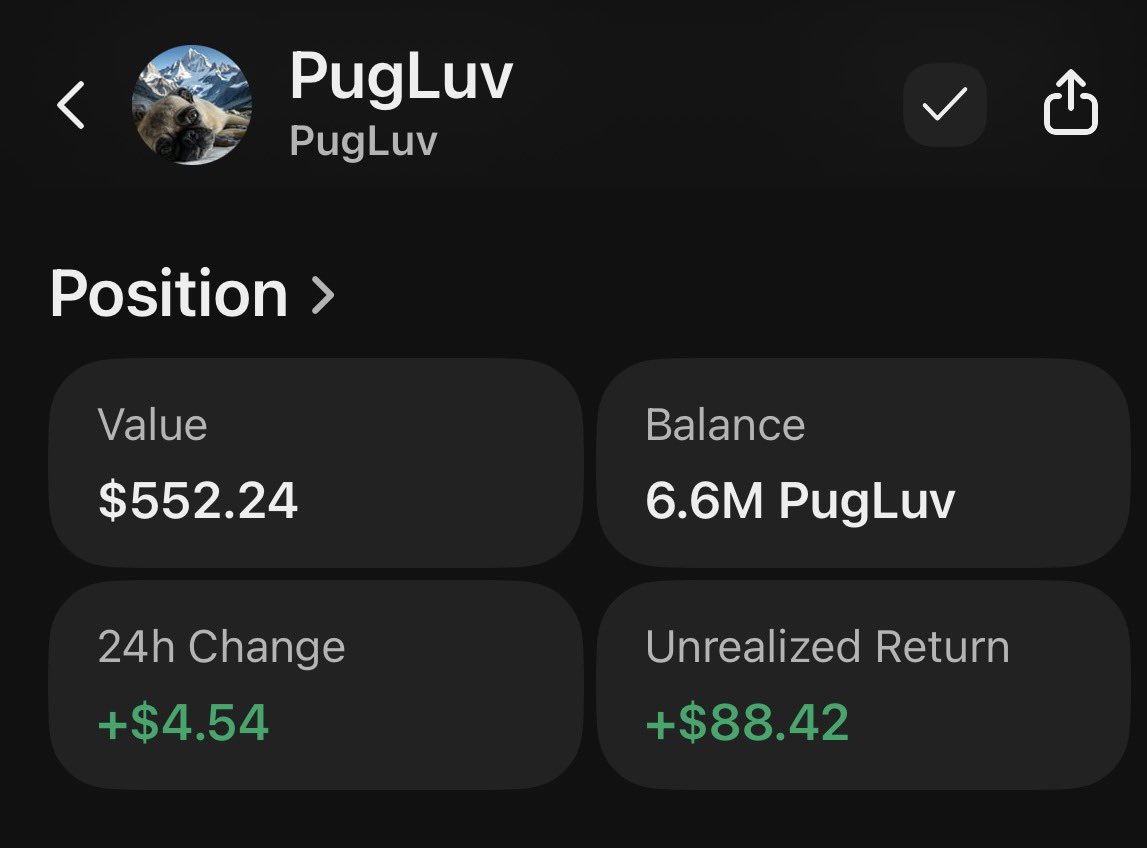
Task: Tap the +$88.42 unrealized return figure
Action: 747,722
